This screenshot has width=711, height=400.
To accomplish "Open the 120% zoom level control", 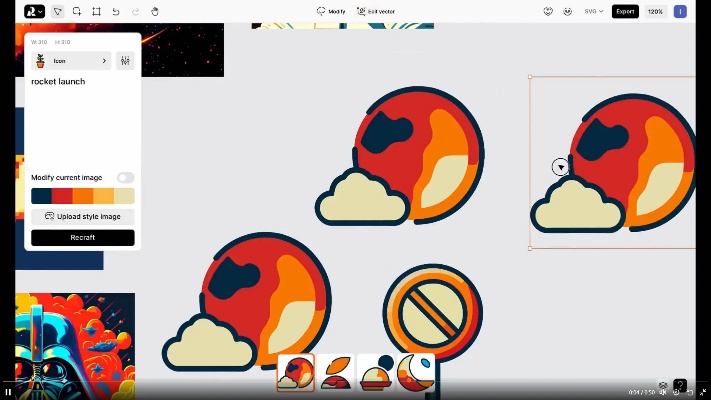I will pyautogui.click(x=655, y=11).
